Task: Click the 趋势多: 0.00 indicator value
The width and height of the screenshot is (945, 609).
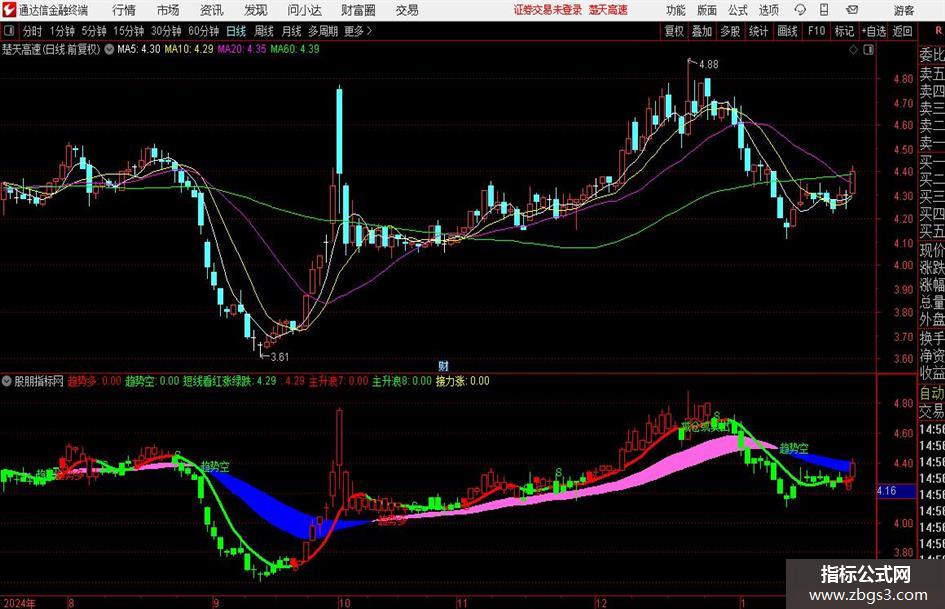Action: tap(94, 381)
